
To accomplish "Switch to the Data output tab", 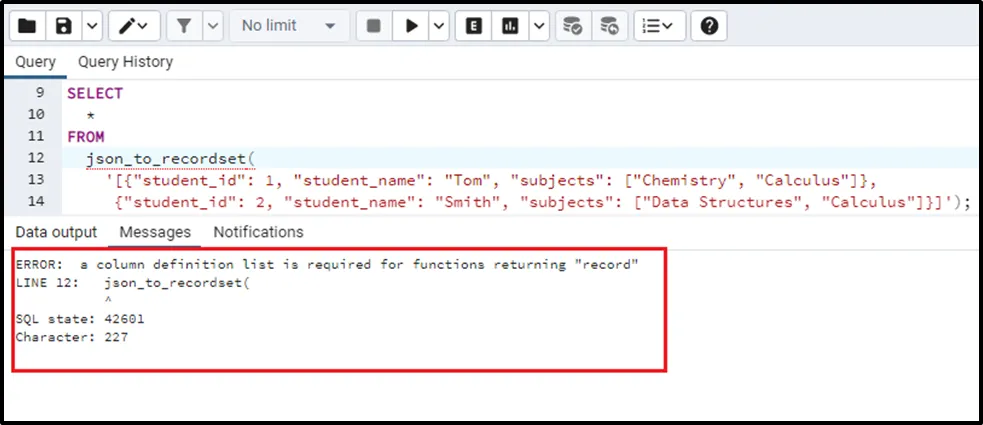I will click(56, 232).
